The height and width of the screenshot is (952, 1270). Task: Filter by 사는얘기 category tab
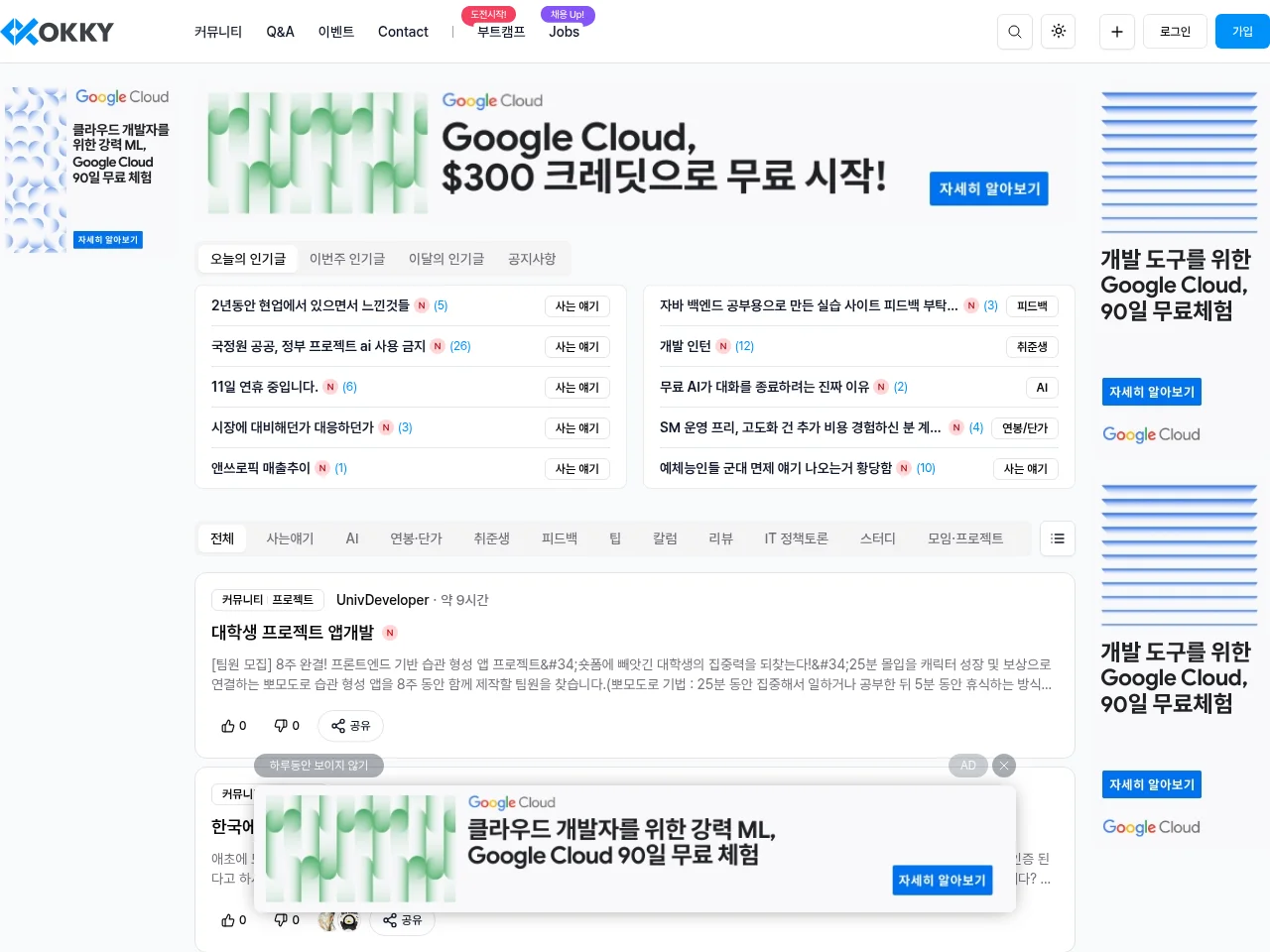click(290, 538)
